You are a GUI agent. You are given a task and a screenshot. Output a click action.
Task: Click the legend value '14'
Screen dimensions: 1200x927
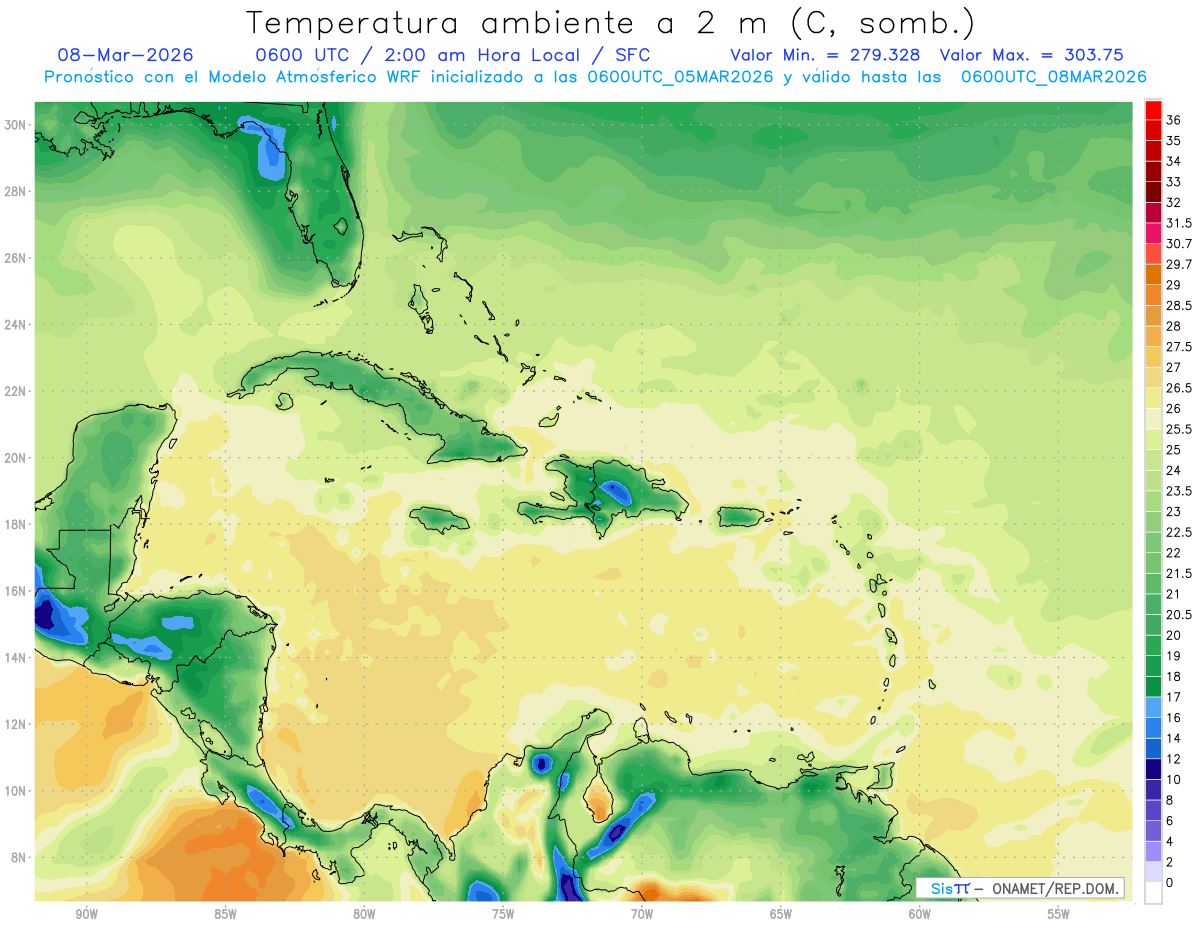tap(1174, 738)
